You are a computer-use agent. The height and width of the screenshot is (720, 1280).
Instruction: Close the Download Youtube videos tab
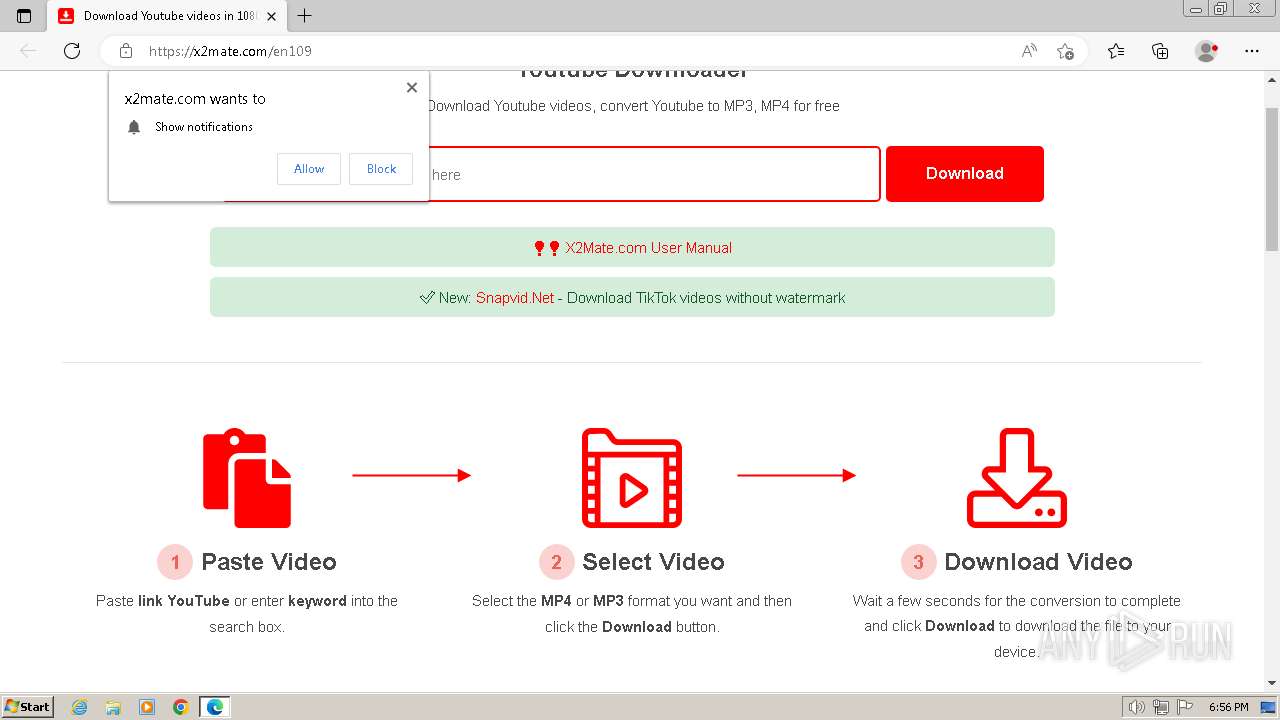coord(271,16)
